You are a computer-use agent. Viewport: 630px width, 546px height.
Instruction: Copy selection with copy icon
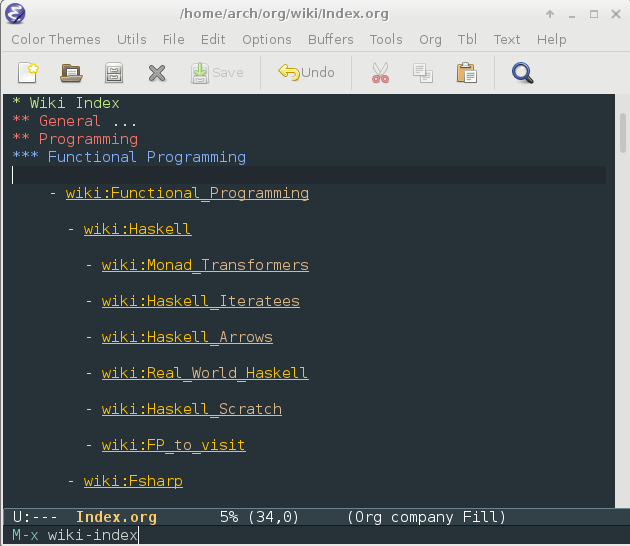tap(423, 73)
